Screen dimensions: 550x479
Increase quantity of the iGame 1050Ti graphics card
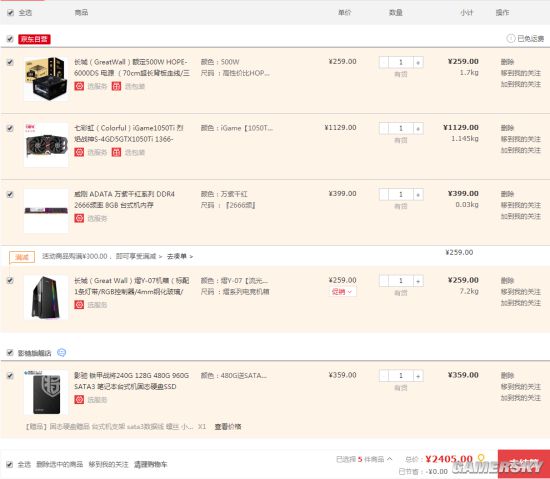(x=418, y=128)
